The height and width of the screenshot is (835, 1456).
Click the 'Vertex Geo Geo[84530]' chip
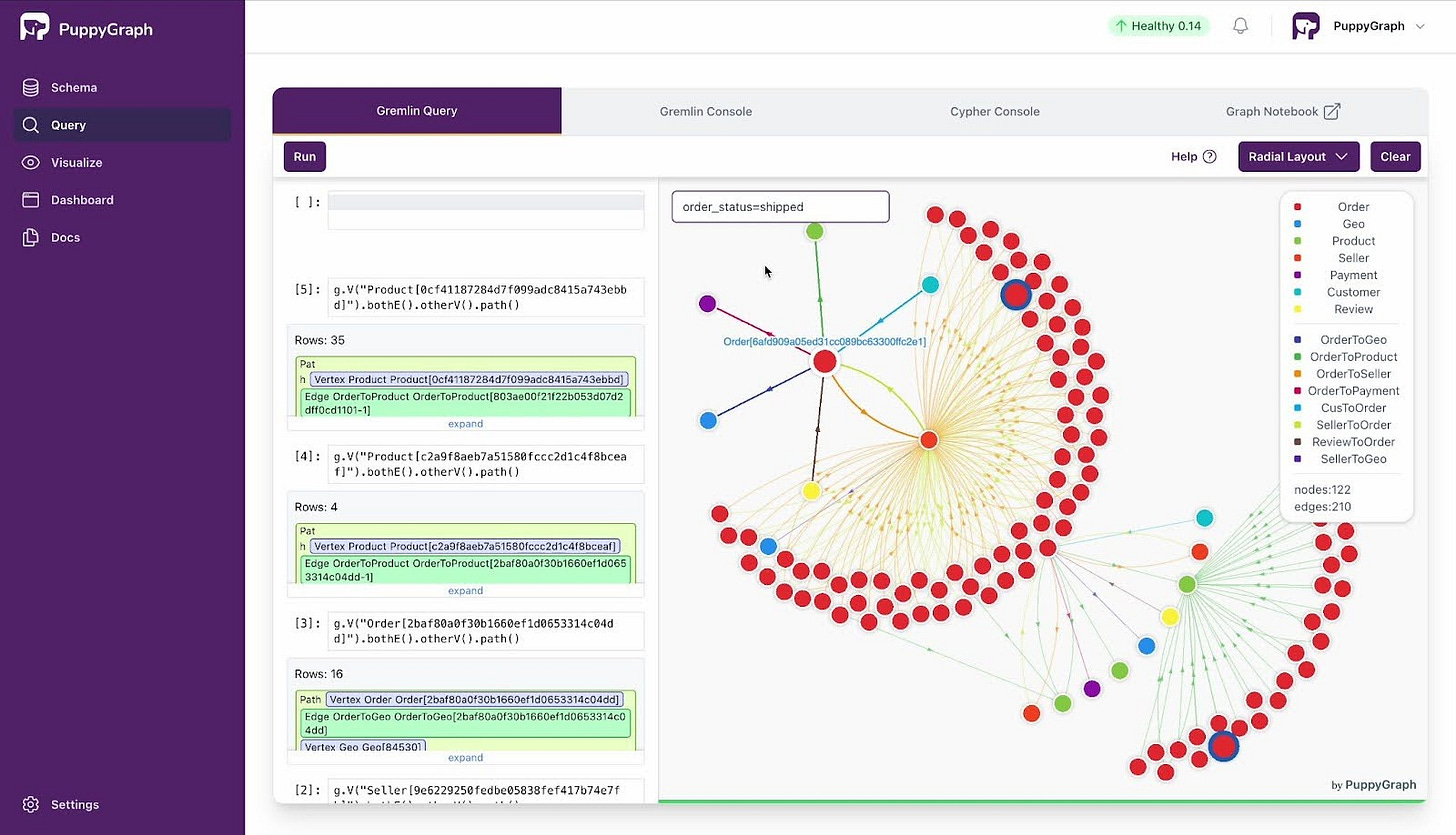(x=363, y=747)
